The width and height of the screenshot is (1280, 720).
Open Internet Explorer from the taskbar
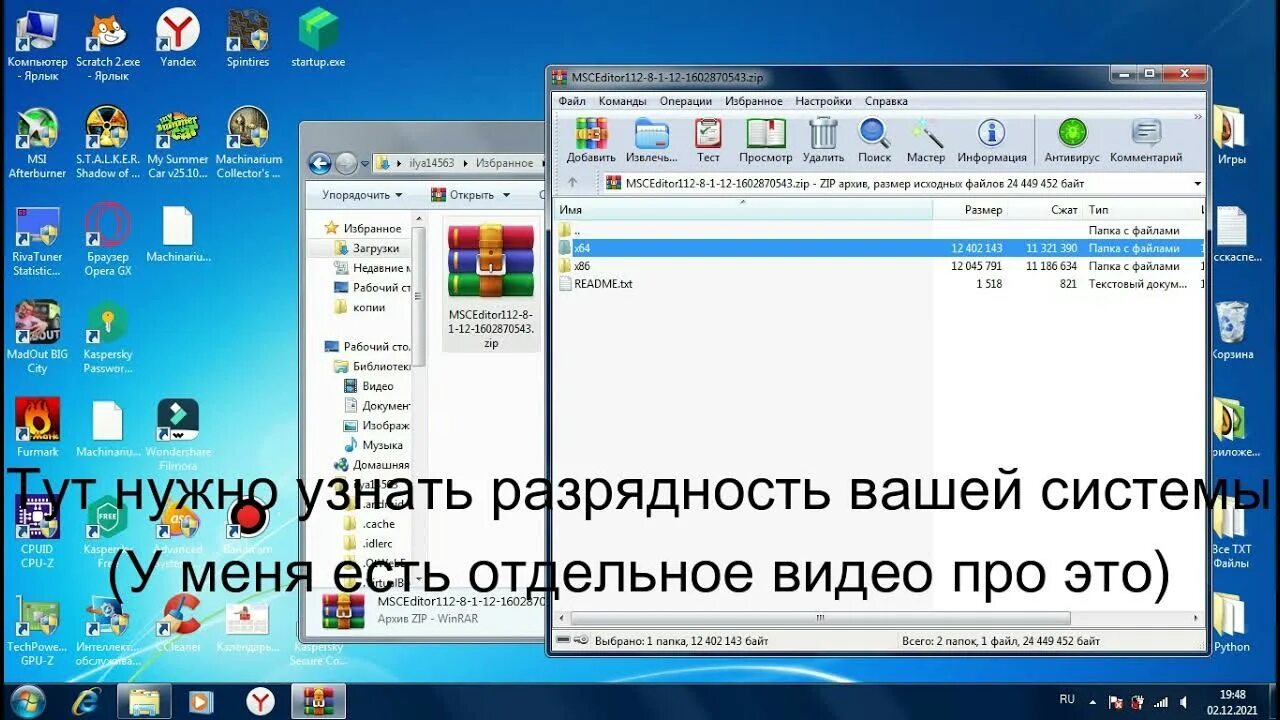click(x=87, y=701)
